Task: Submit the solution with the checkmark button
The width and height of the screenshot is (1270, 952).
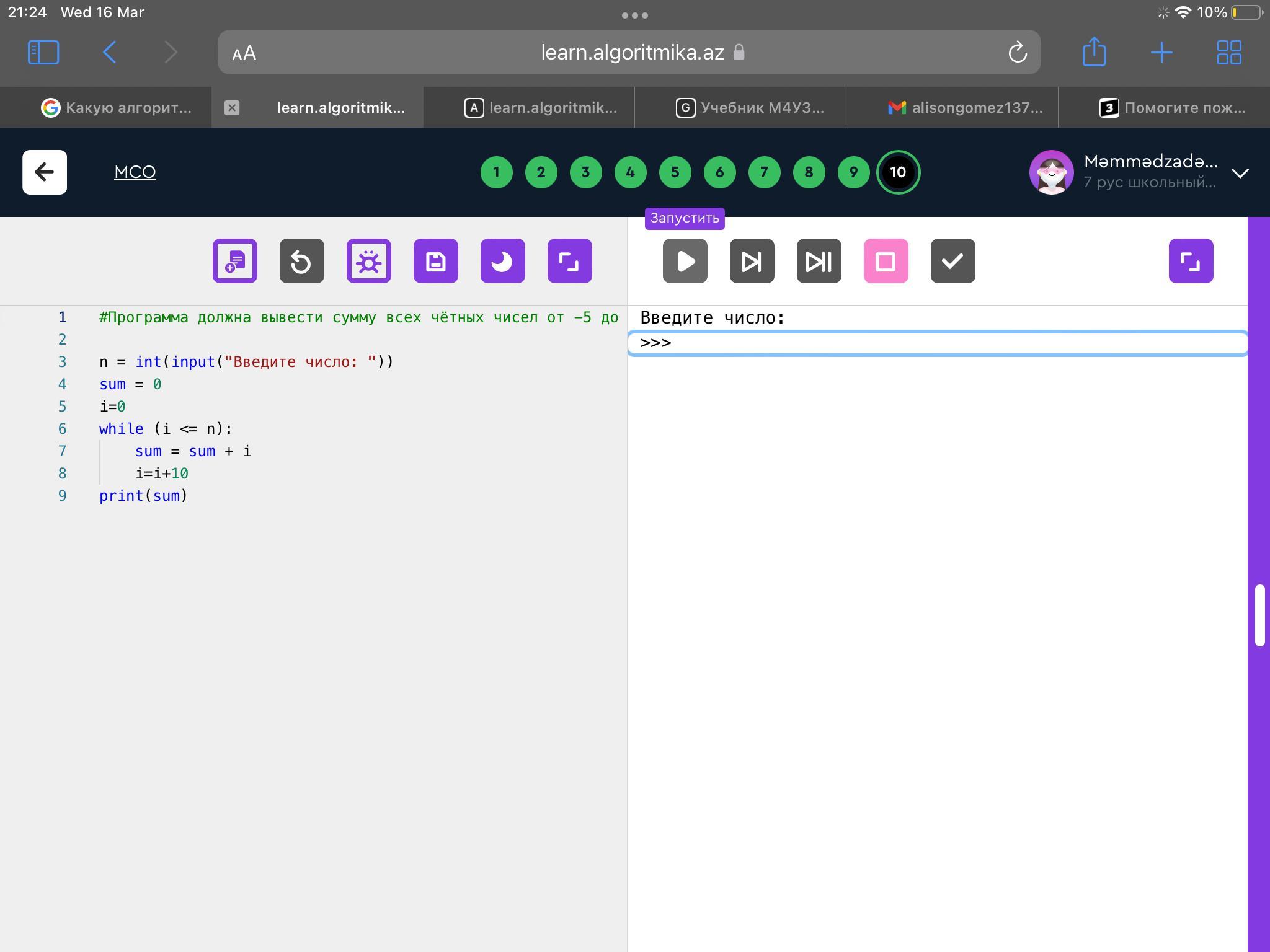Action: [952, 261]
